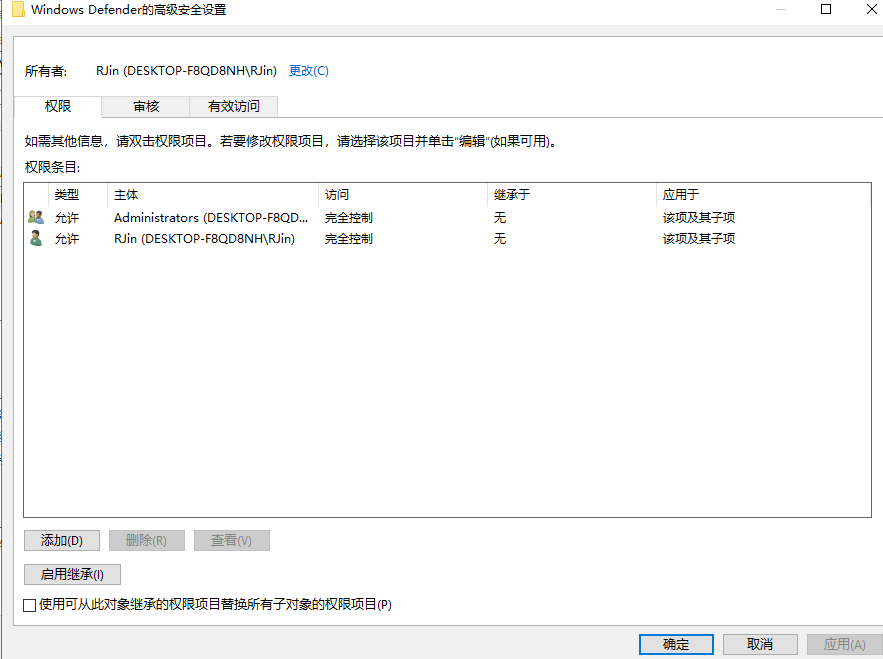Screen dimensions: 883x659
Task: Open the 有效访问 tab
Action: pos(234,106)
